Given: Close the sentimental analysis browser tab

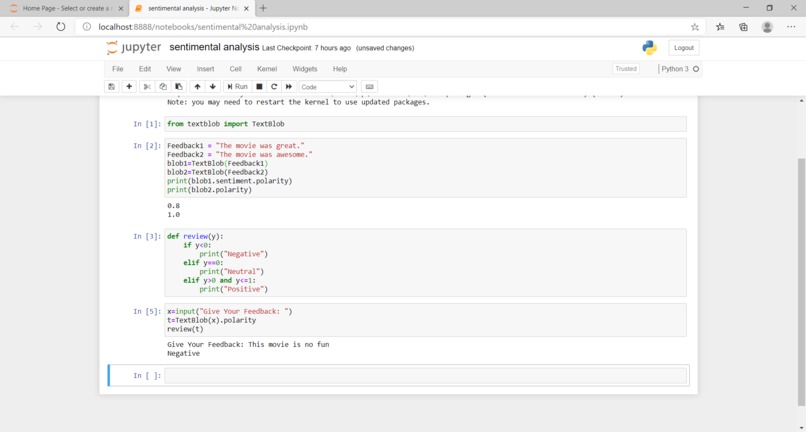Looking at the screenshot, I should click(246, 8).
